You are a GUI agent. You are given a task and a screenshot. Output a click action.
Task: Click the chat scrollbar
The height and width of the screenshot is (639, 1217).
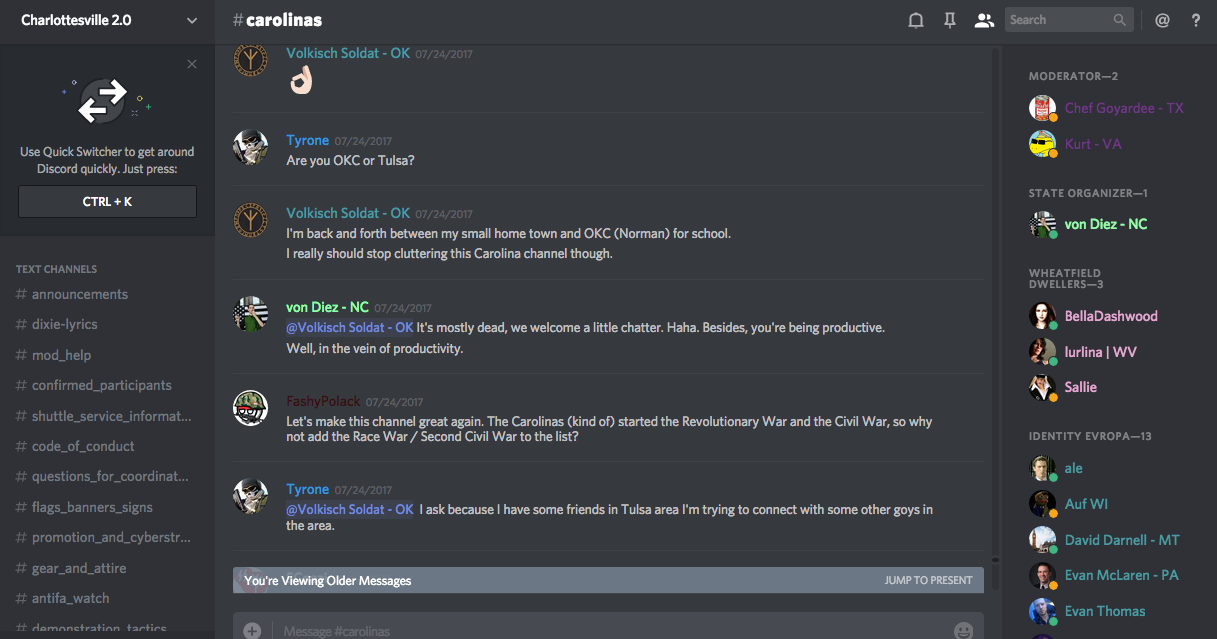pos(995,300)
